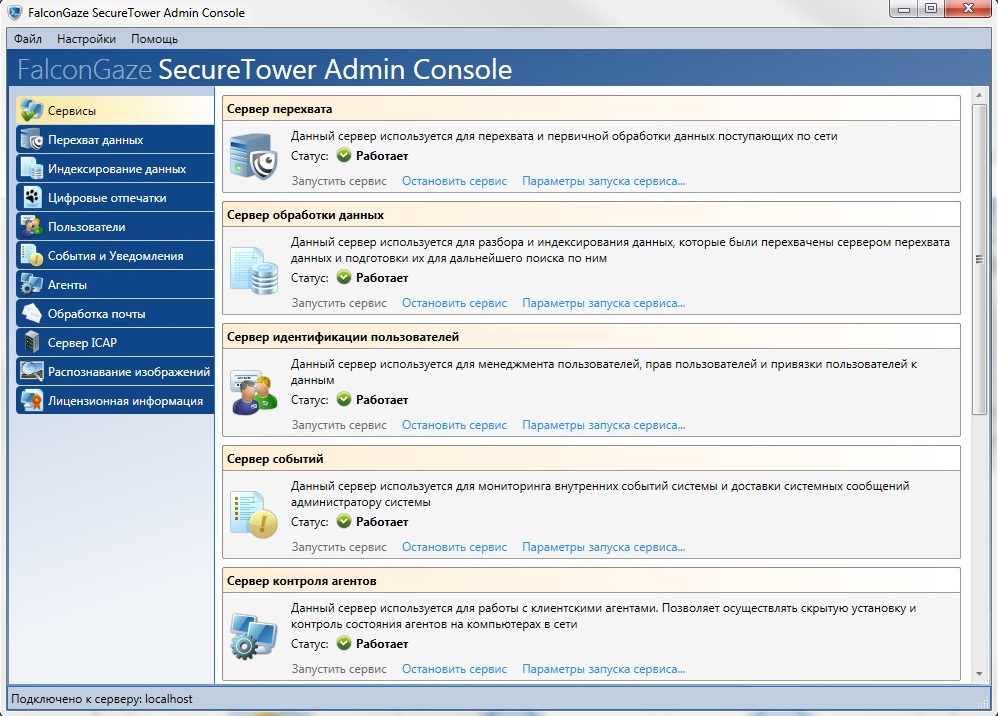This screenshot has width=998, height=716.
Task: Open launch parameters for Сервер перехвата
Action: [x=603, y=181]
